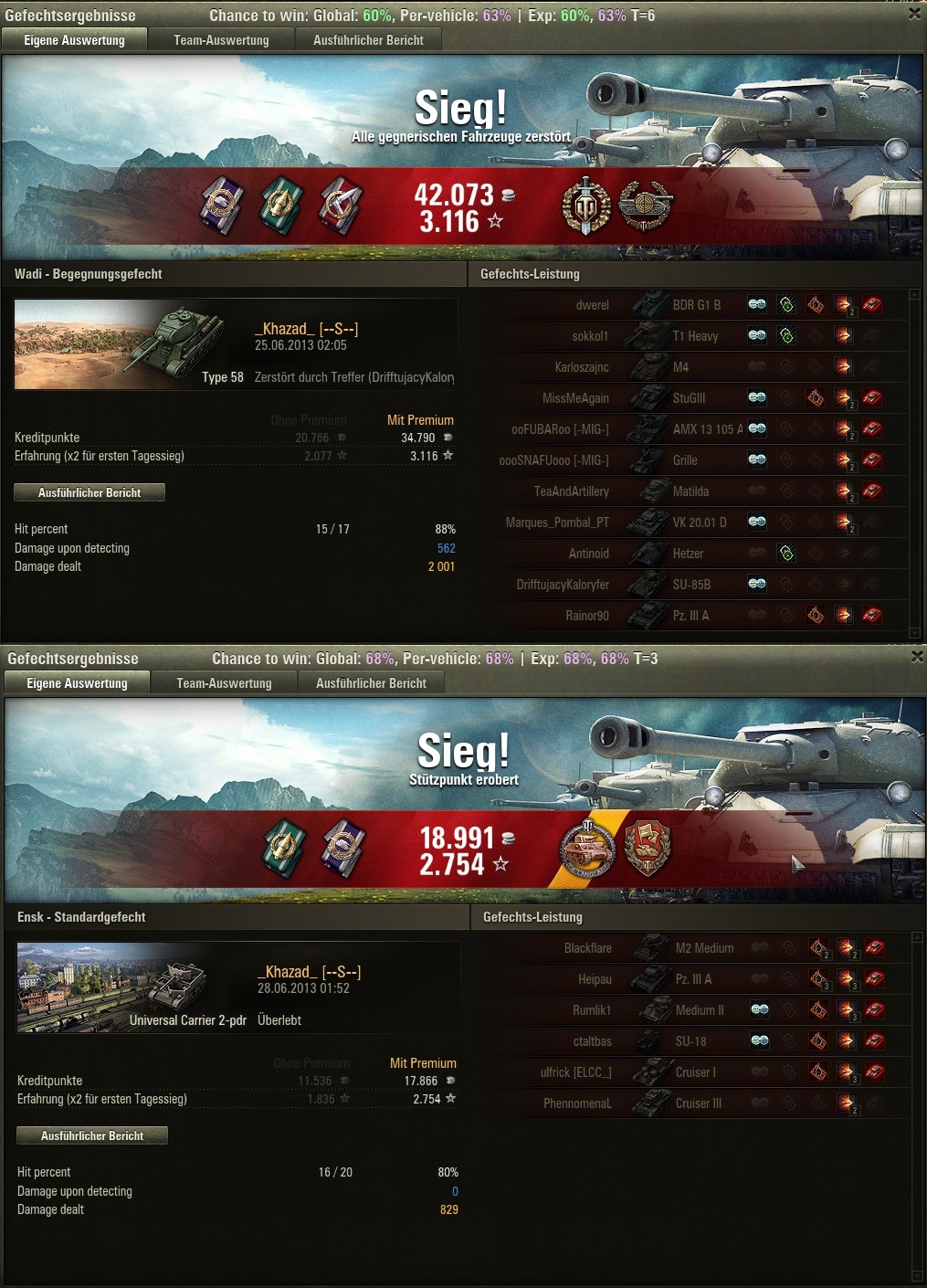Click the red star medal in Ensk banner
Viewport: 927px width, 1288px height.
click(648, 849)
